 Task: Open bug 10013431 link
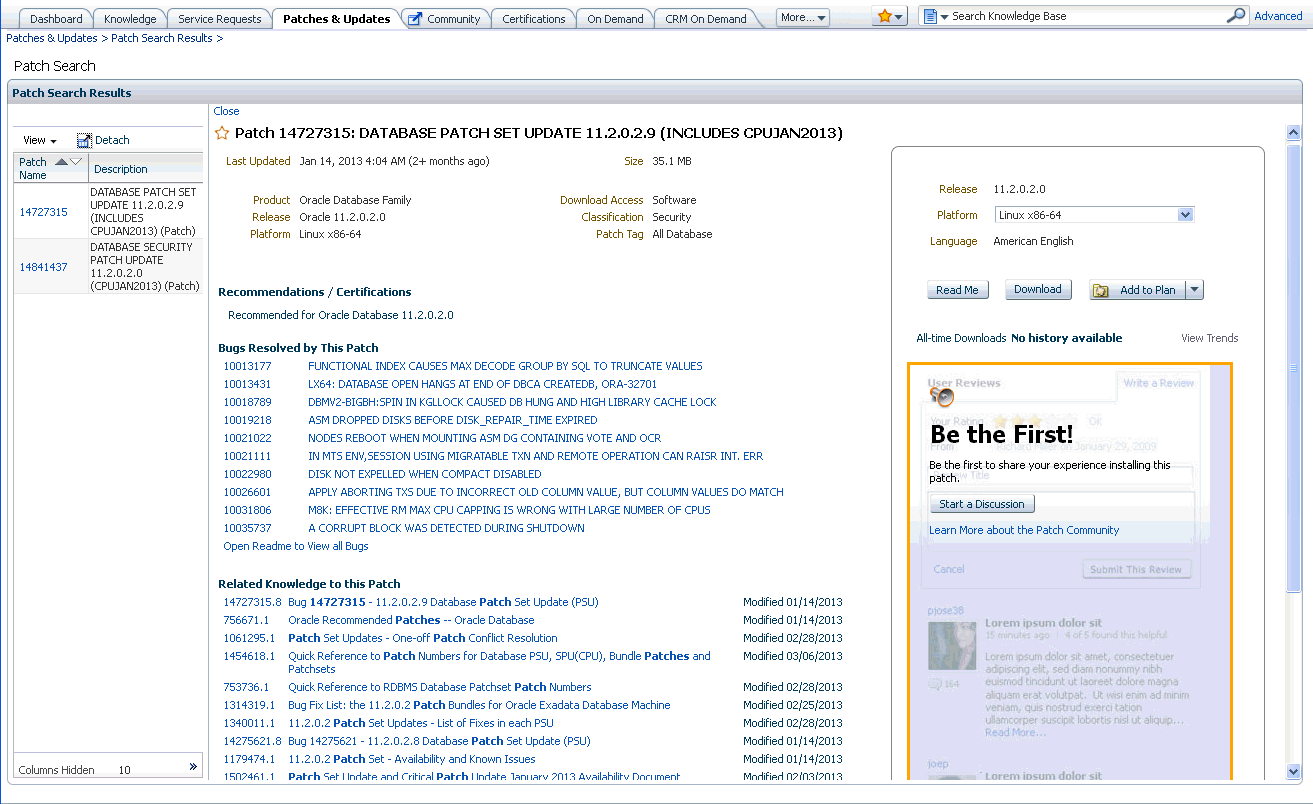[x=247, y=384]
